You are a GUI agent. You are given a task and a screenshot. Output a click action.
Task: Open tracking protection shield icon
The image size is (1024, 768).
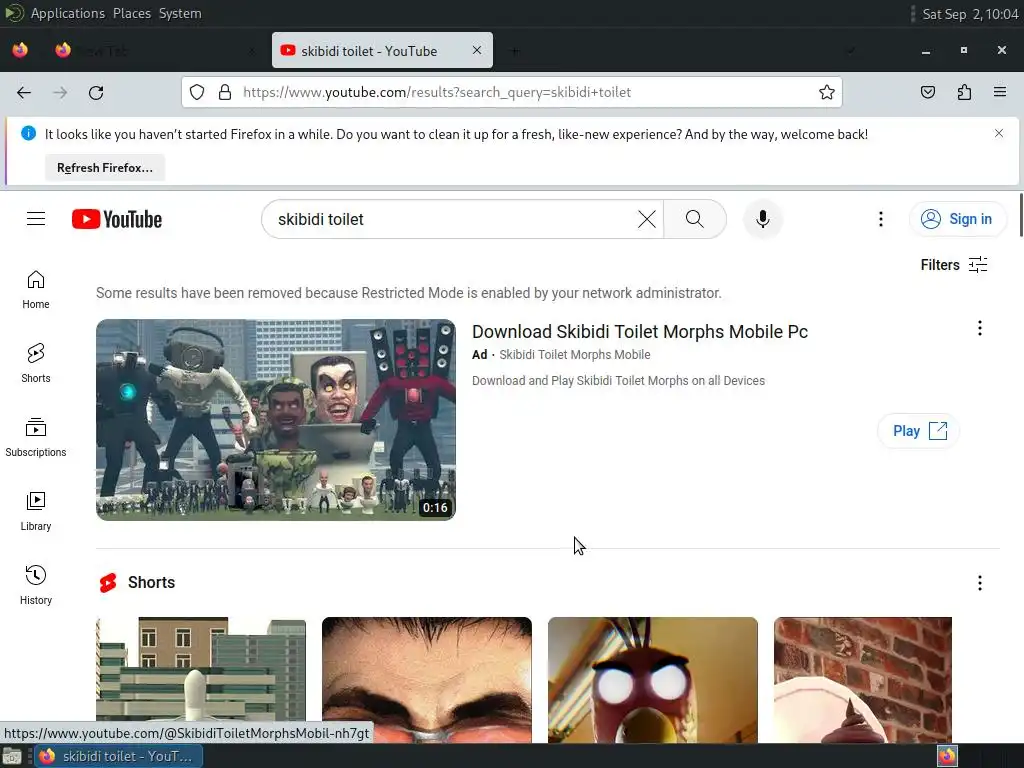click(197, 93)
